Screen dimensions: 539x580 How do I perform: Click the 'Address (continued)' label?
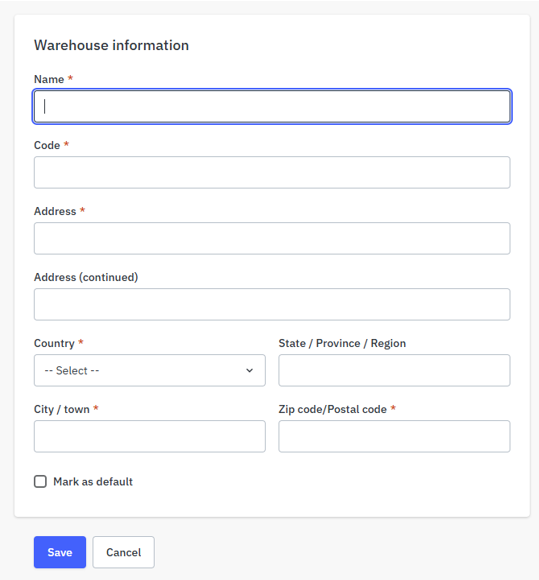point(86,277)
